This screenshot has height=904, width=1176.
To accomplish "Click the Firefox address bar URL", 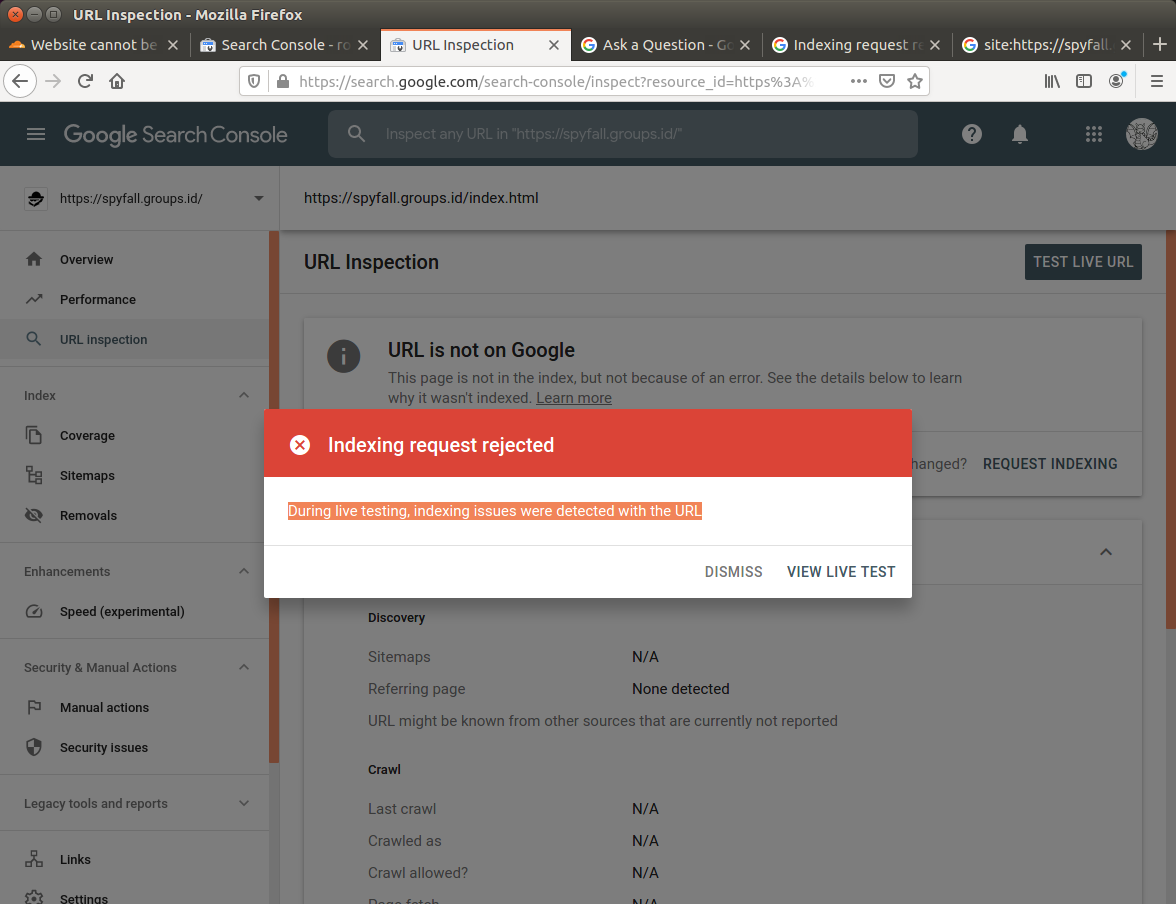I will pyautogui.click(x=555, y=81).
